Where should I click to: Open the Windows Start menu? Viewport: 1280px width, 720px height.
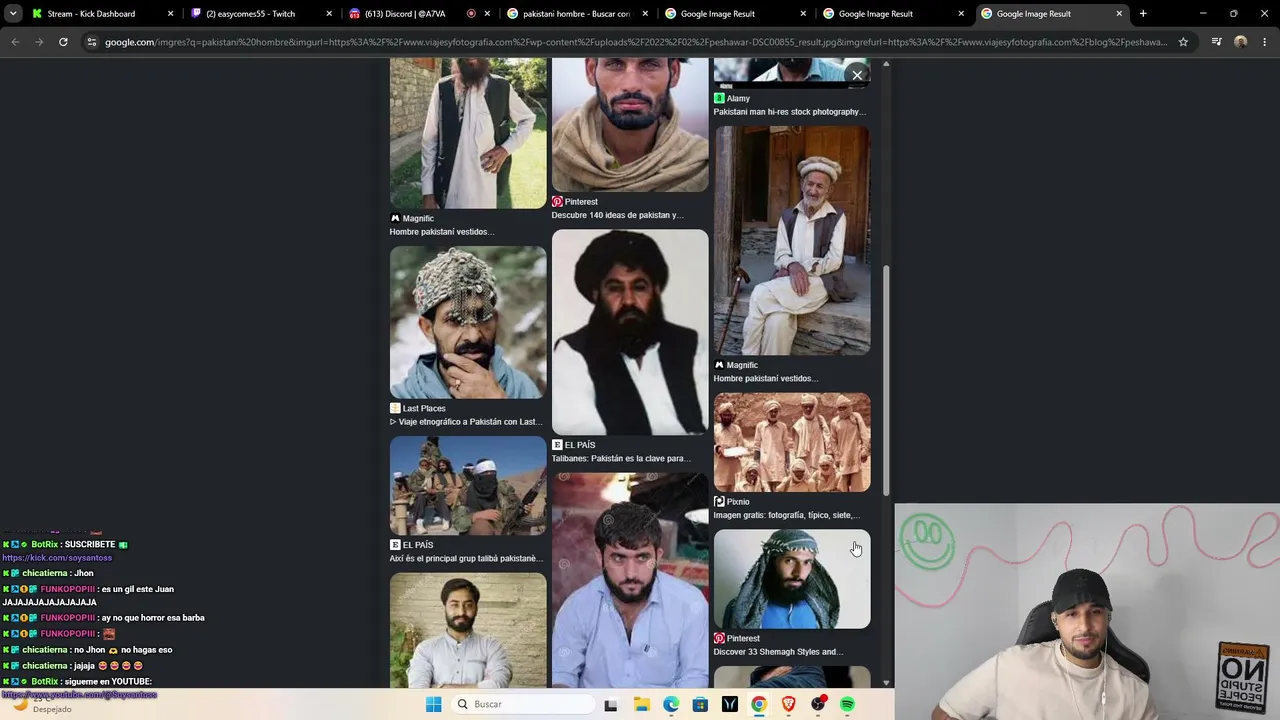(x=433, y=704)
